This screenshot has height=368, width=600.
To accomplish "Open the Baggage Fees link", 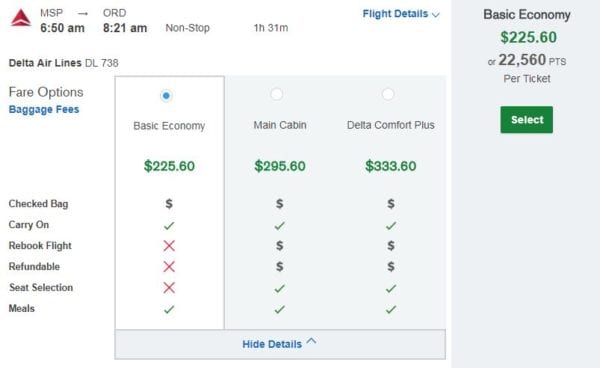I will [x=44, y=109].
